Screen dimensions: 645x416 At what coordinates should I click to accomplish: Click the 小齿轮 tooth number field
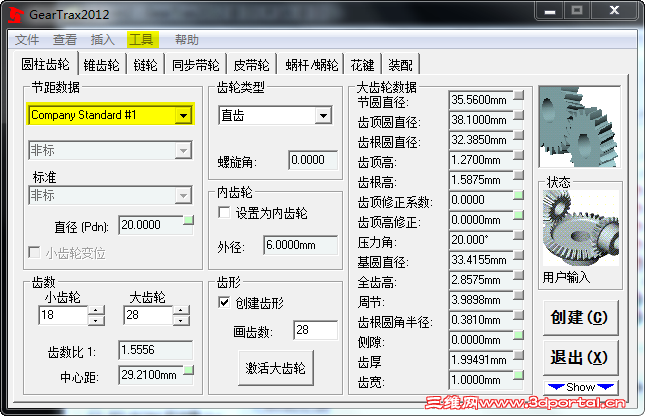[x=63, y=315]
